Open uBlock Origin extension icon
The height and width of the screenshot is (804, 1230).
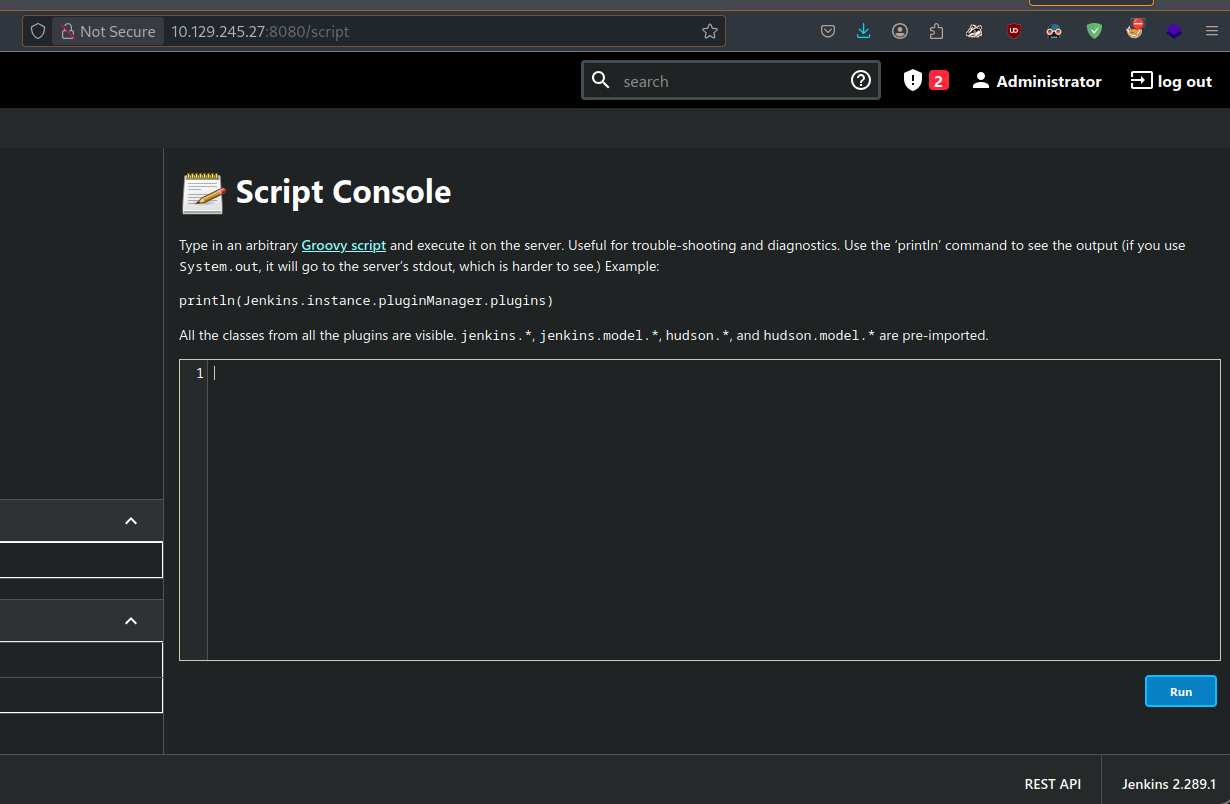1014,31
